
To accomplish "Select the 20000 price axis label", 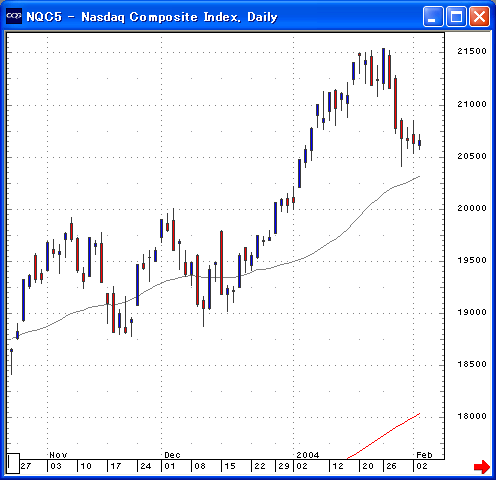I will click(x=472, y=208).
